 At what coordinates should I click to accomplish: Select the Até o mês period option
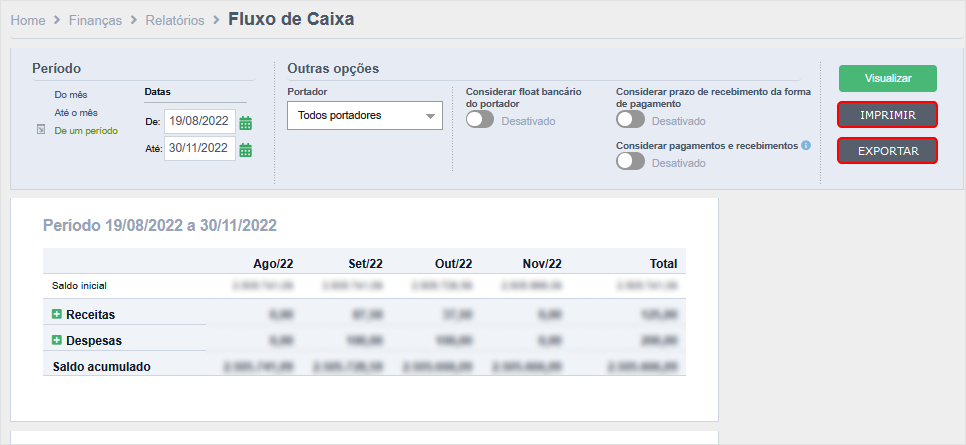coord(76,113)
